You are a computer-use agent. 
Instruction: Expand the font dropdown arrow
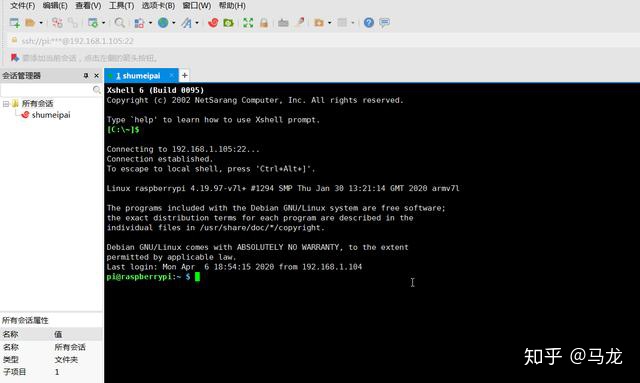pos(197,23)
